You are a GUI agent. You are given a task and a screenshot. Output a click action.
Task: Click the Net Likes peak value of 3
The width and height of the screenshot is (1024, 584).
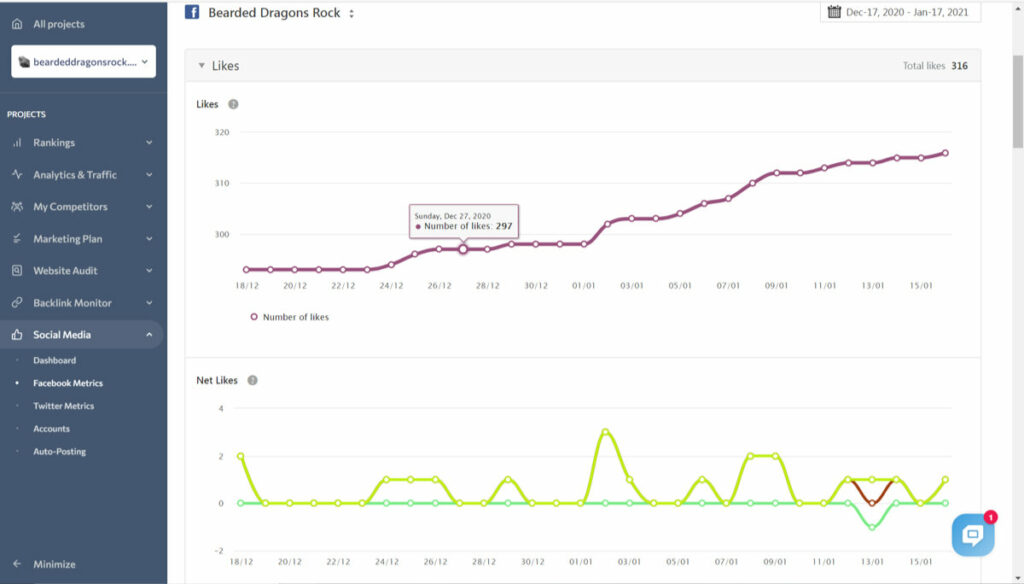(605, 432)
